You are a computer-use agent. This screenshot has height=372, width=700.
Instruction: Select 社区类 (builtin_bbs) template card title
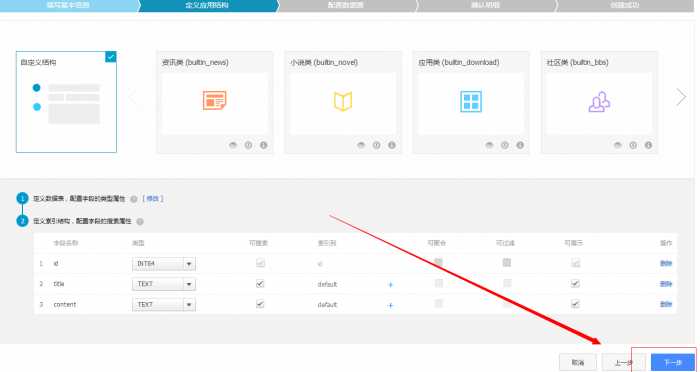tap(578, 63)
